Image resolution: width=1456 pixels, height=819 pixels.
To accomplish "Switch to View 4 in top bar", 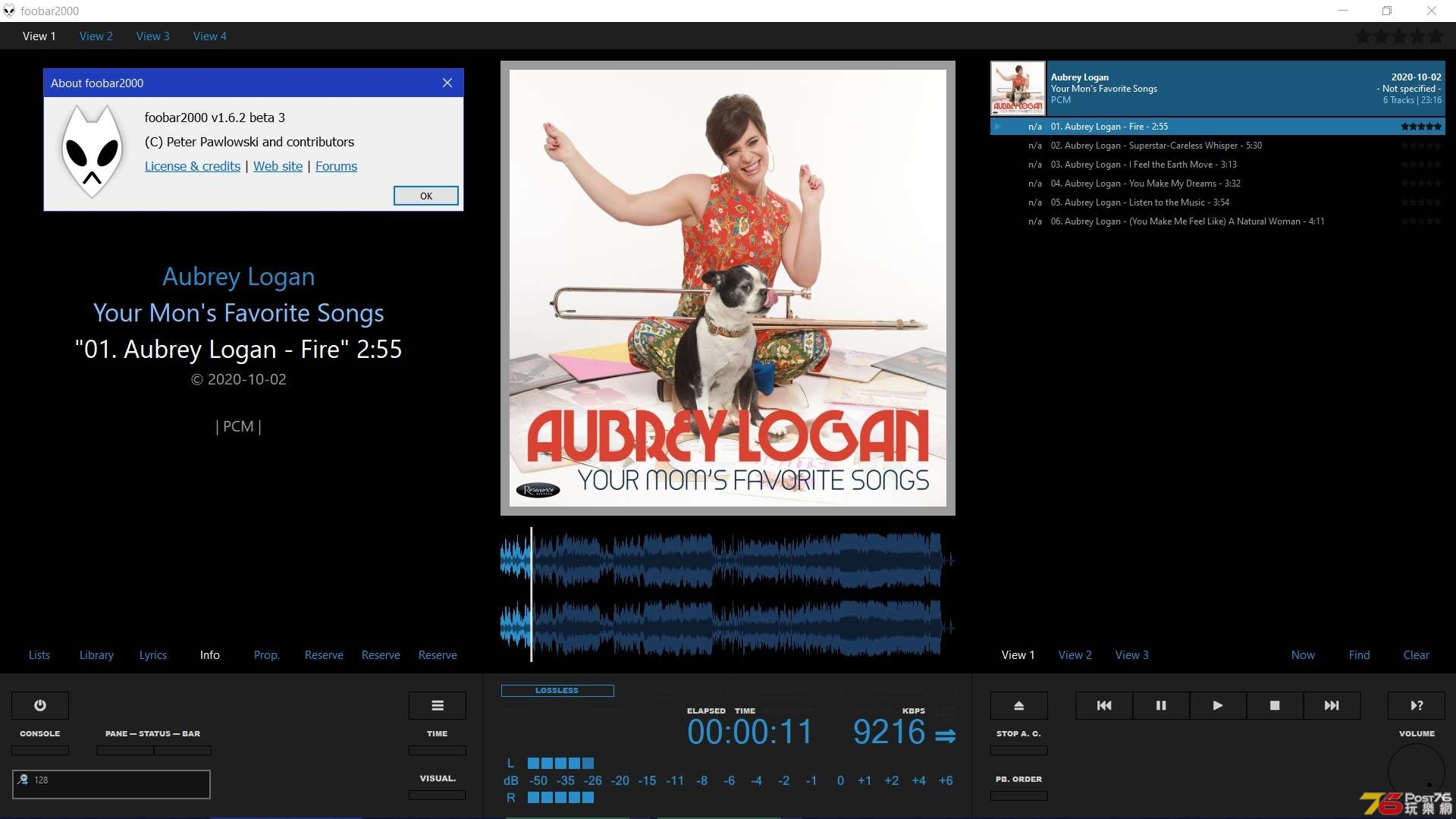I will pos(209,36).
